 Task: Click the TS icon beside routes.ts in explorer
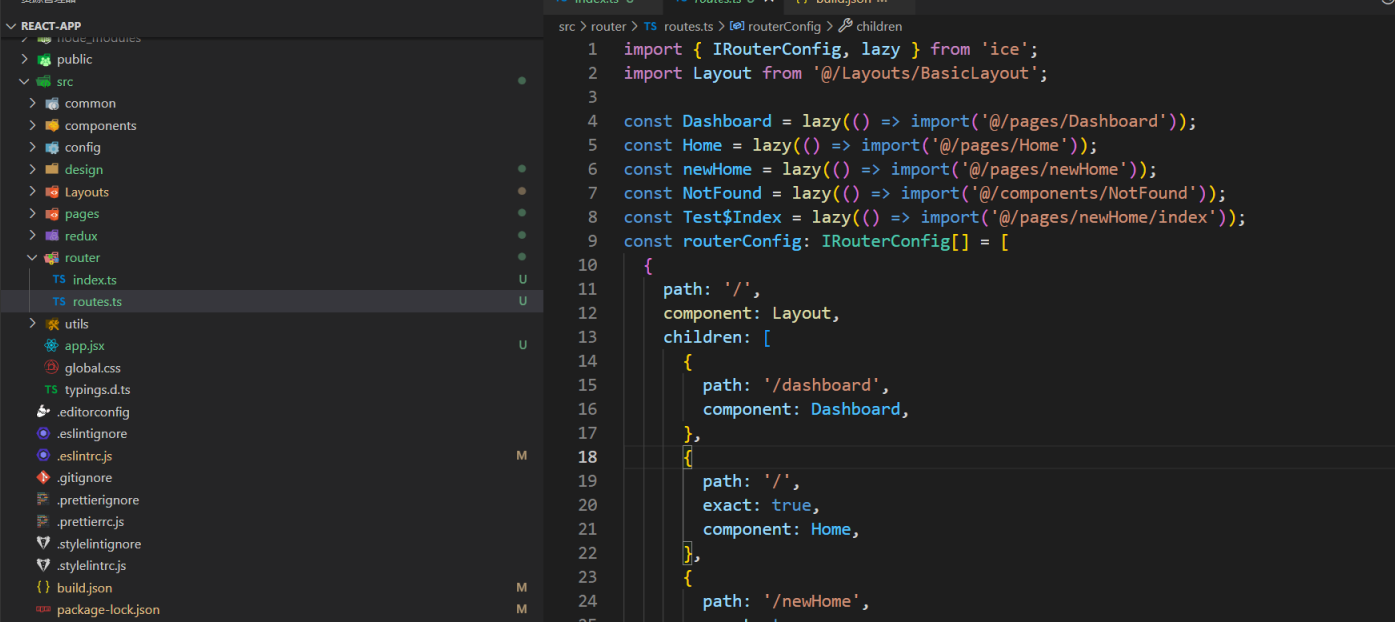tap(59, 302)
